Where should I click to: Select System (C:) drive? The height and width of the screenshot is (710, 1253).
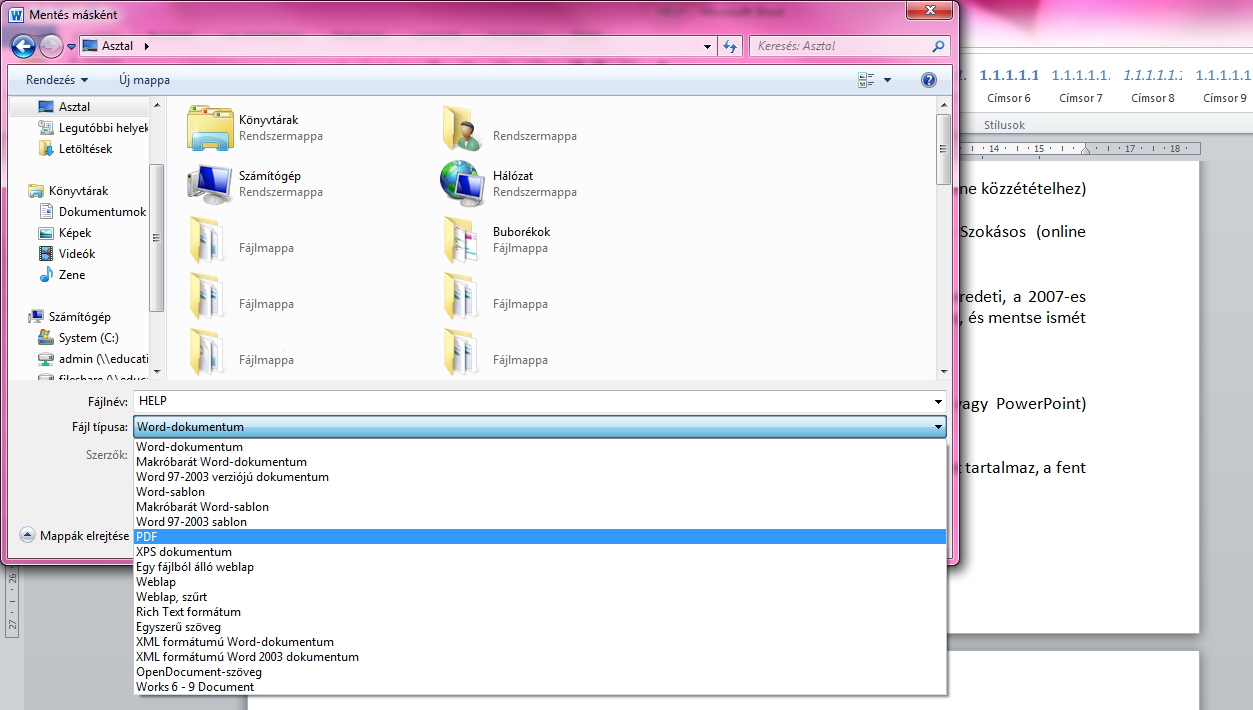coord(78,338)
